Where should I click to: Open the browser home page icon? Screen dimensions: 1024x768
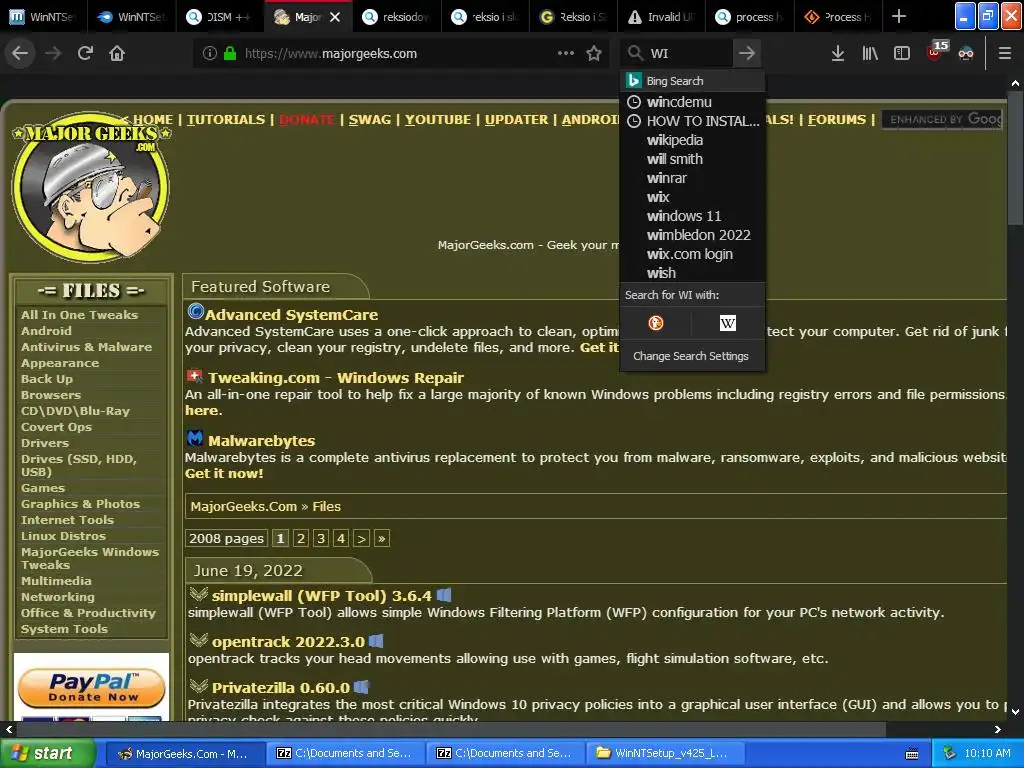coord(117,53)
